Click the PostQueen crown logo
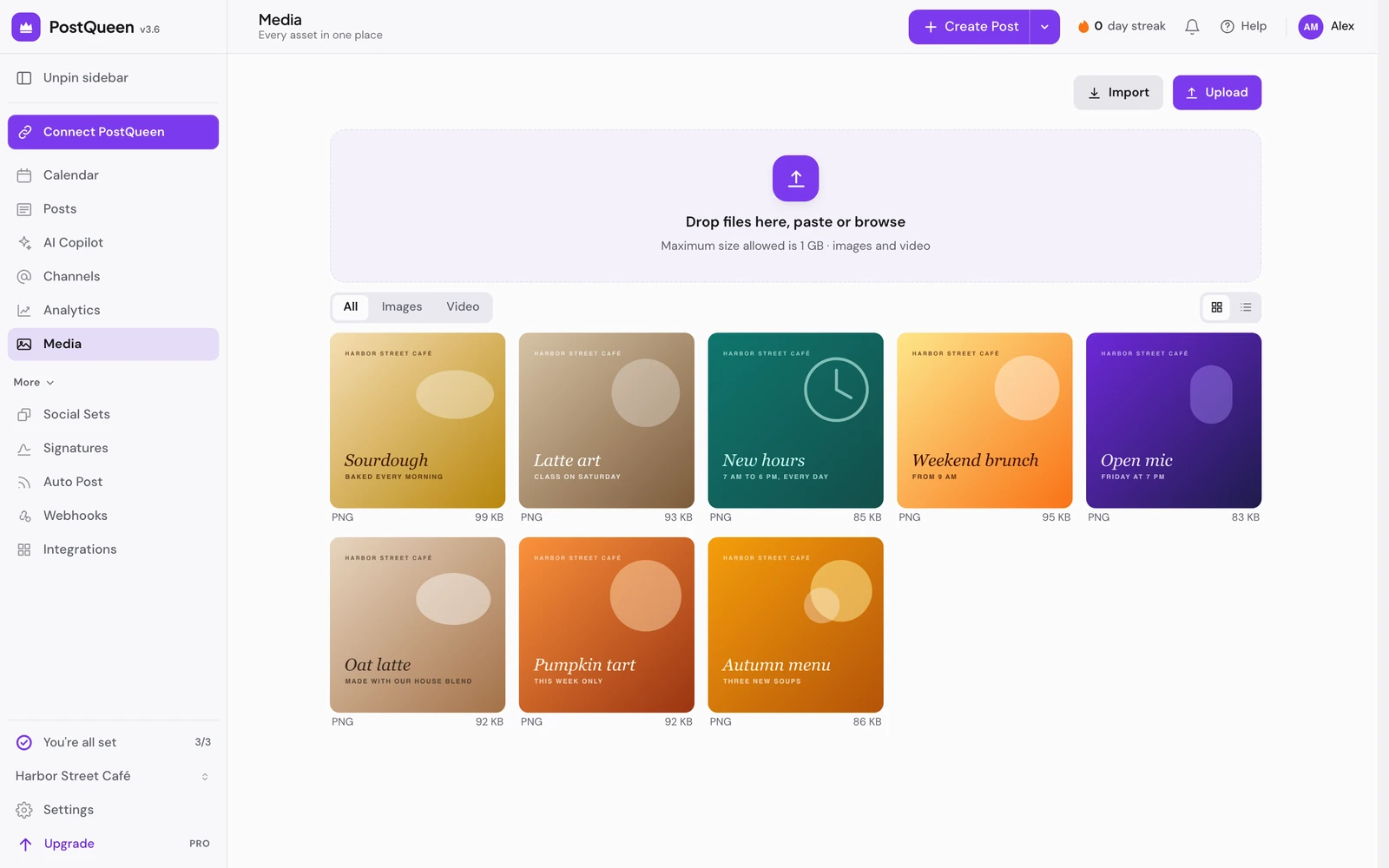The image size is (1389, 868). point(26,27)
